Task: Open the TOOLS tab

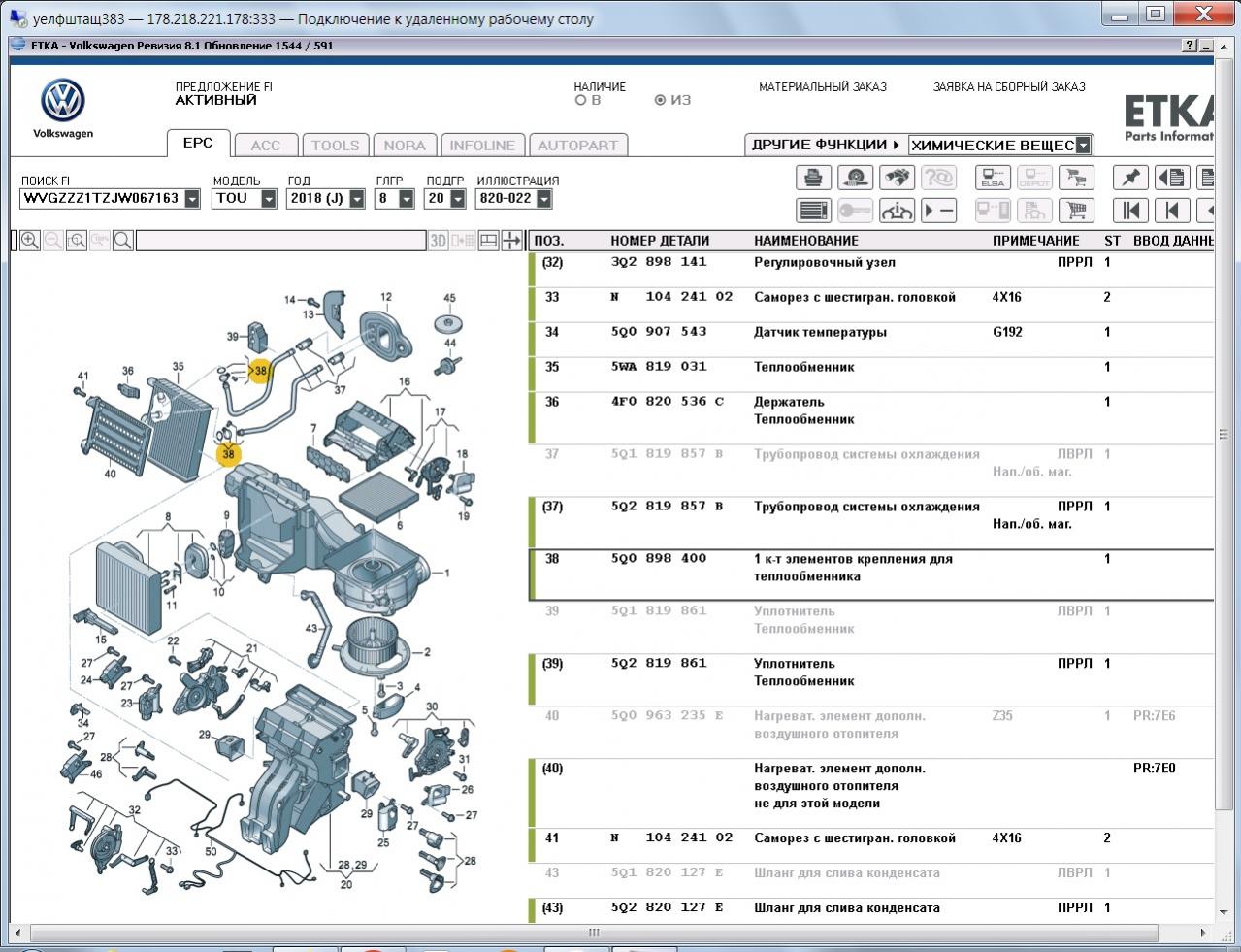Action: (335, 146)
